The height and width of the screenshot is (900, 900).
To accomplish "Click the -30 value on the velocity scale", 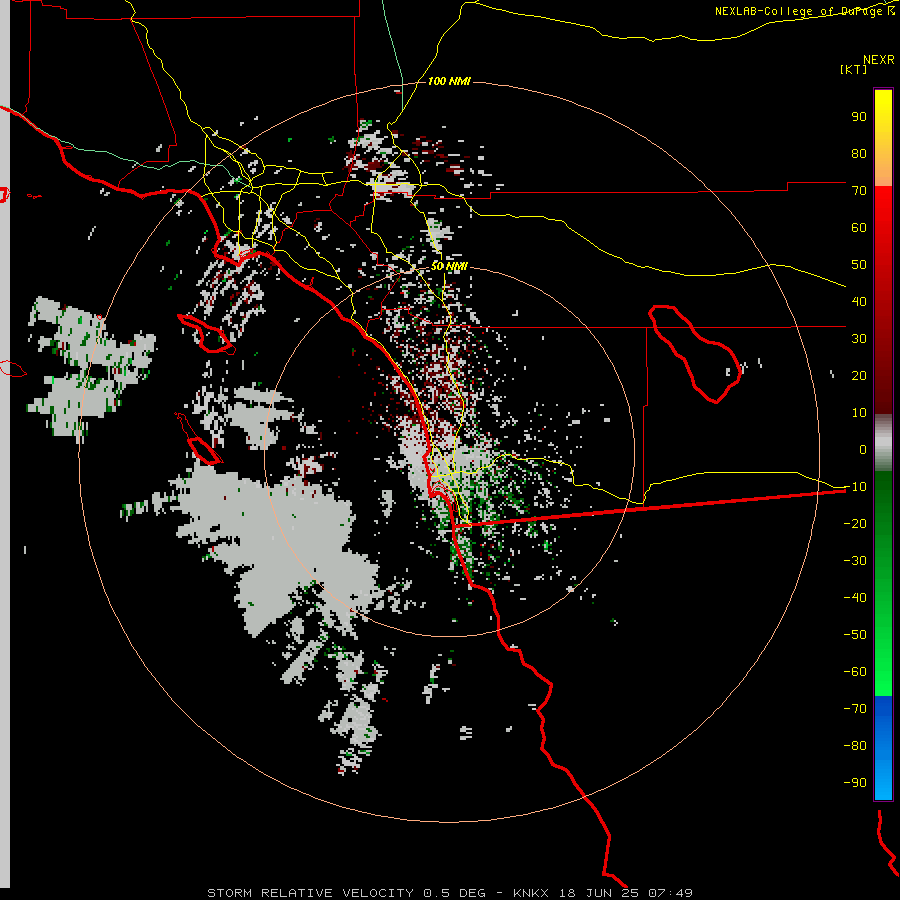I will click(855, 561).
